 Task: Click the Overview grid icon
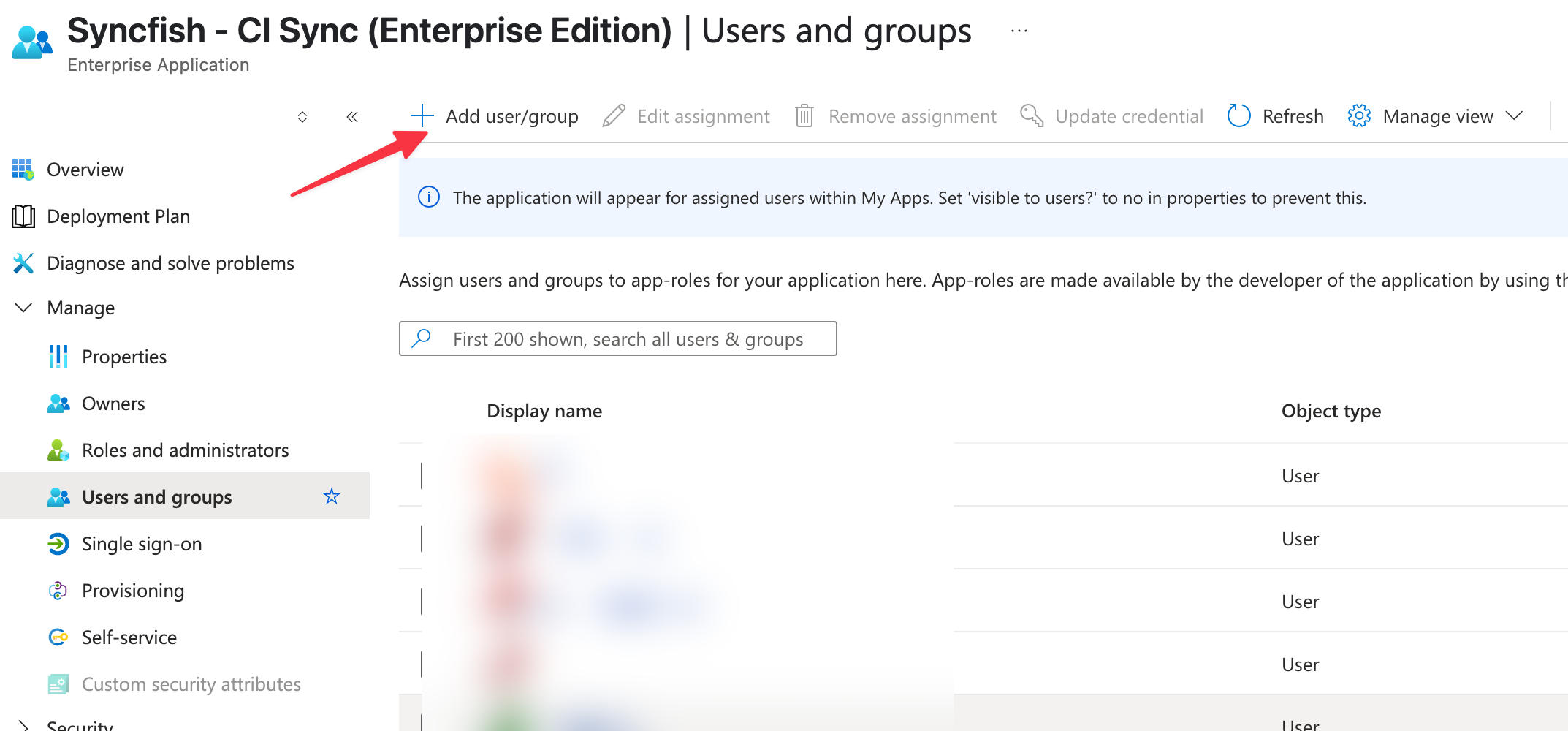23,170
